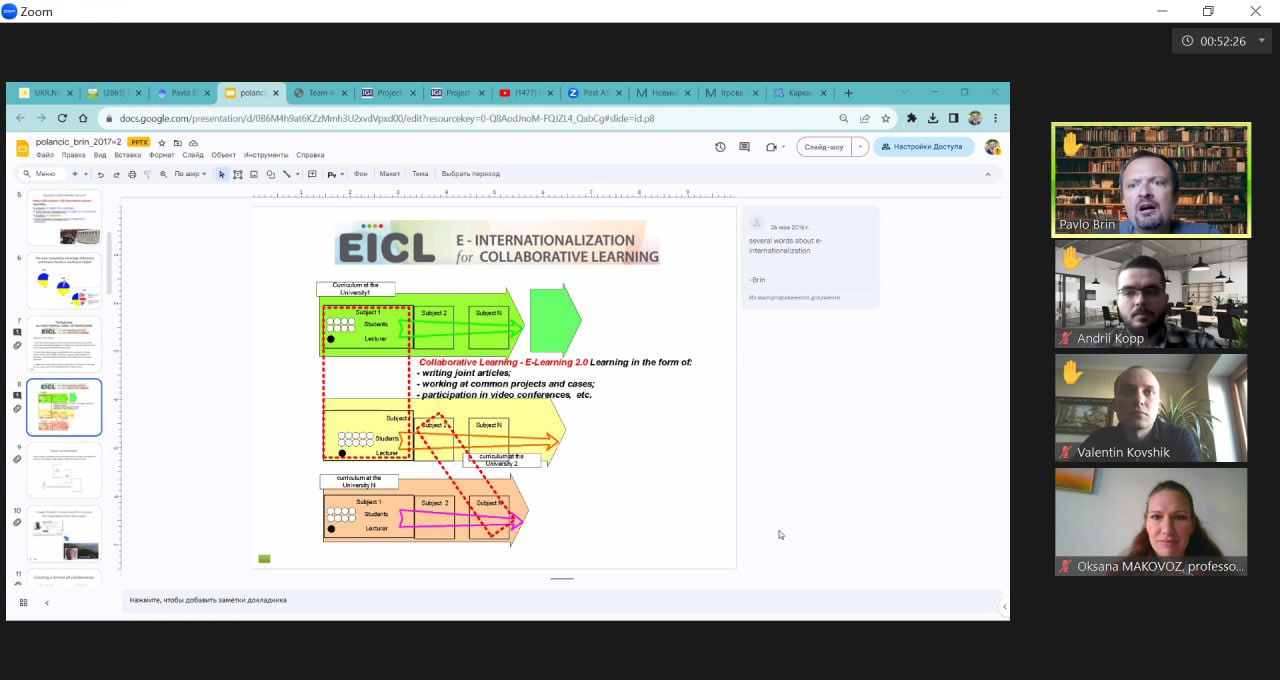This screenshot has width=1280, height=680.
Task: Expand line tool options arrow
Action: 298,174
